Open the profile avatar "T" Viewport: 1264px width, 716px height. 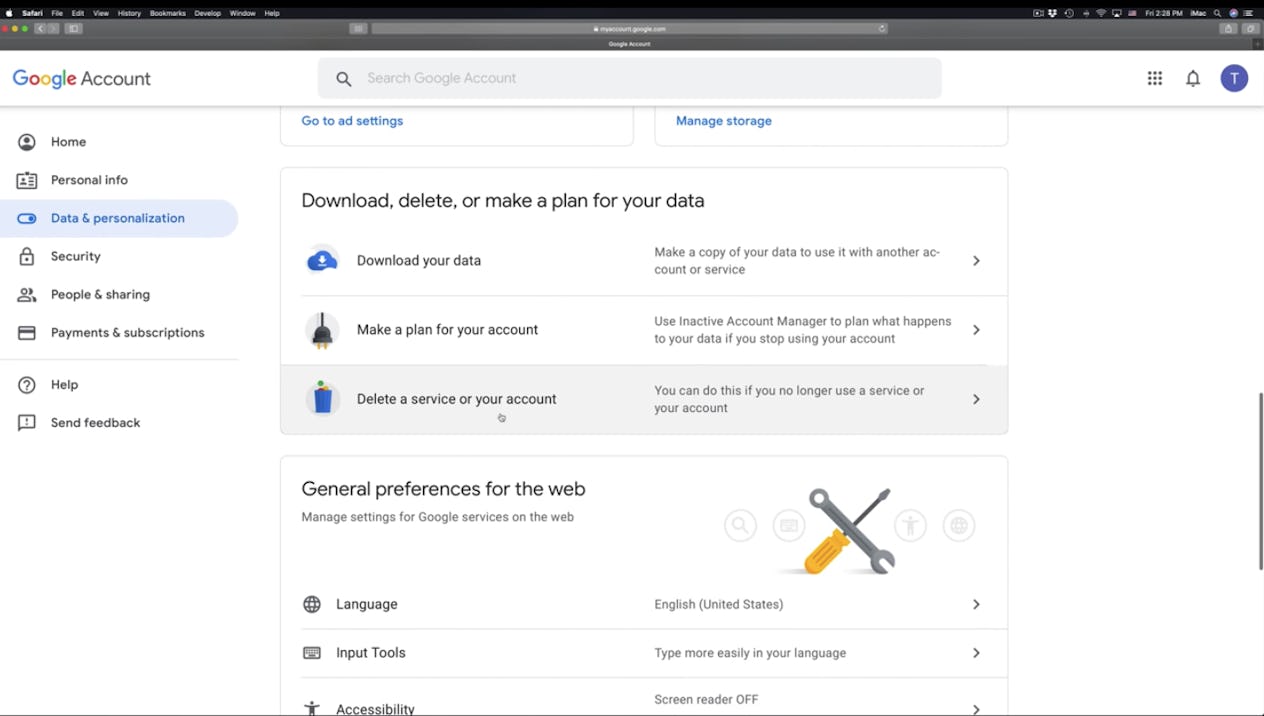pos(1234,78)
